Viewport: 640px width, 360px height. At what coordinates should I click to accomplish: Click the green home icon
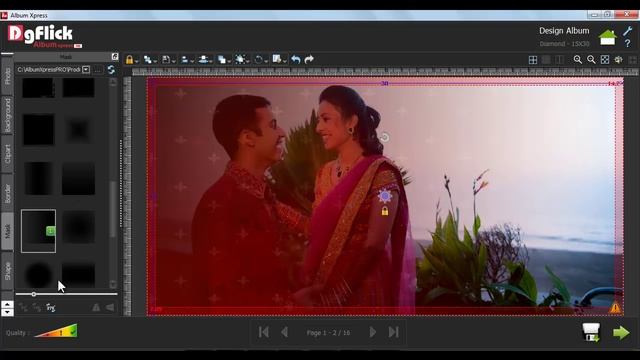point(607,38)
